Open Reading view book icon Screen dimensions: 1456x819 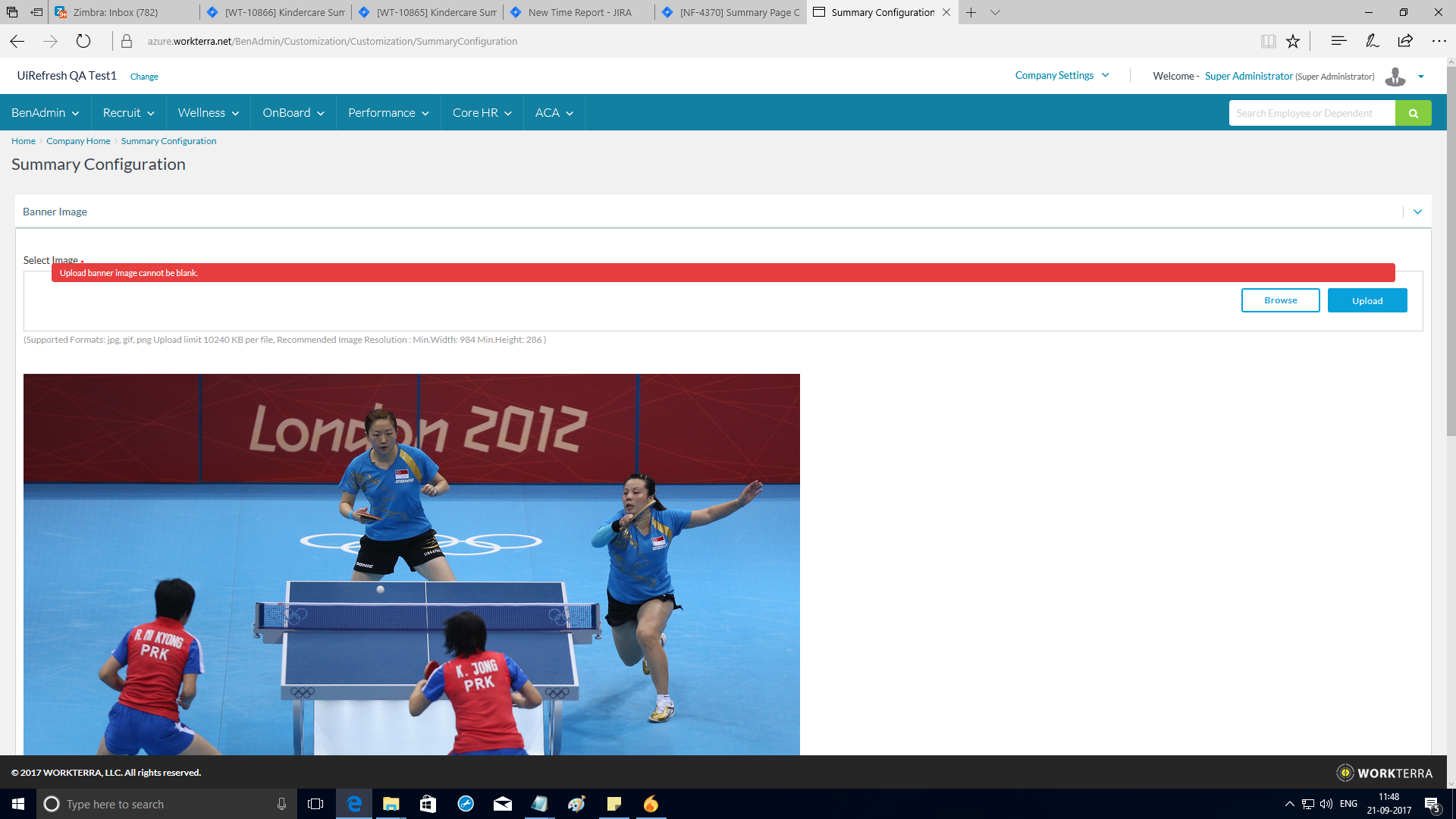pos(1268,42)
